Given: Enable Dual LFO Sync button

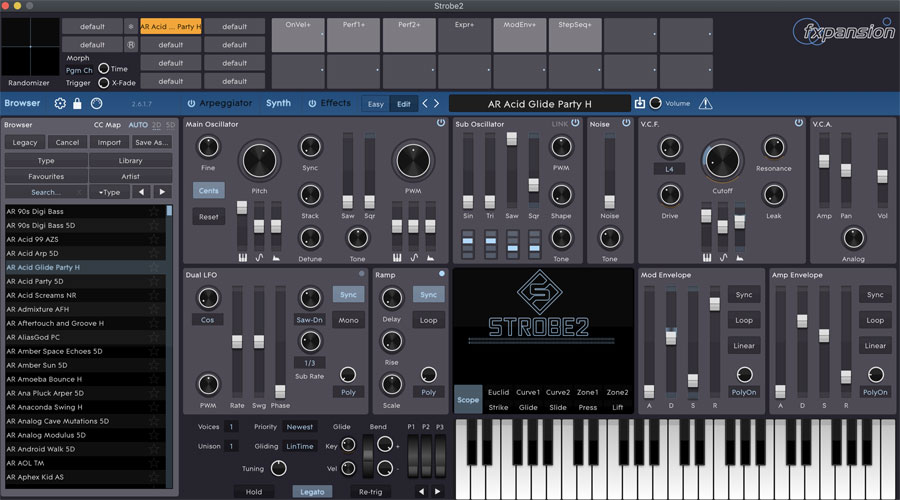Looking at the screenshot, I should 348,294.
